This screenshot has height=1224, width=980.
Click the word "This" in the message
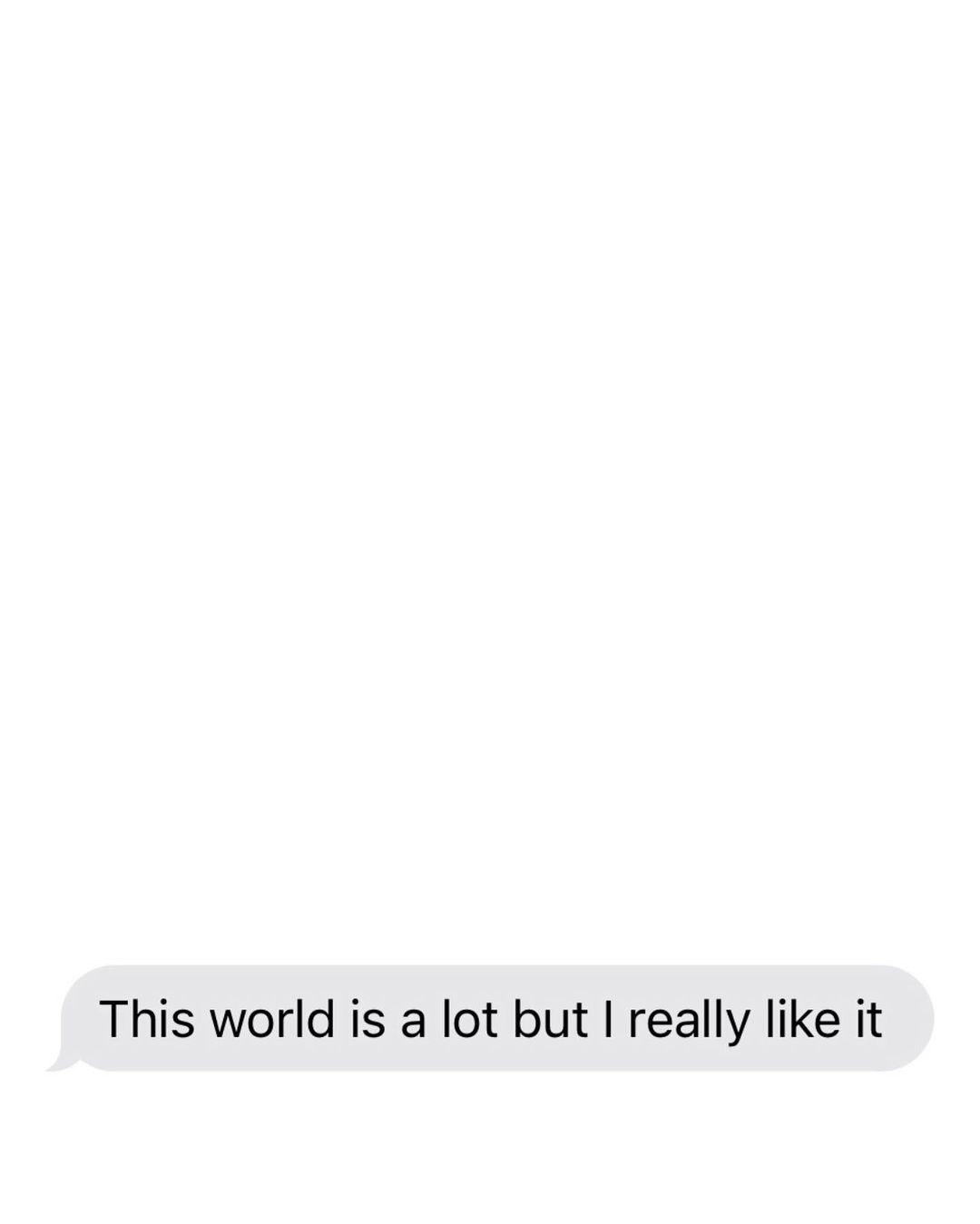[148, 1018]
